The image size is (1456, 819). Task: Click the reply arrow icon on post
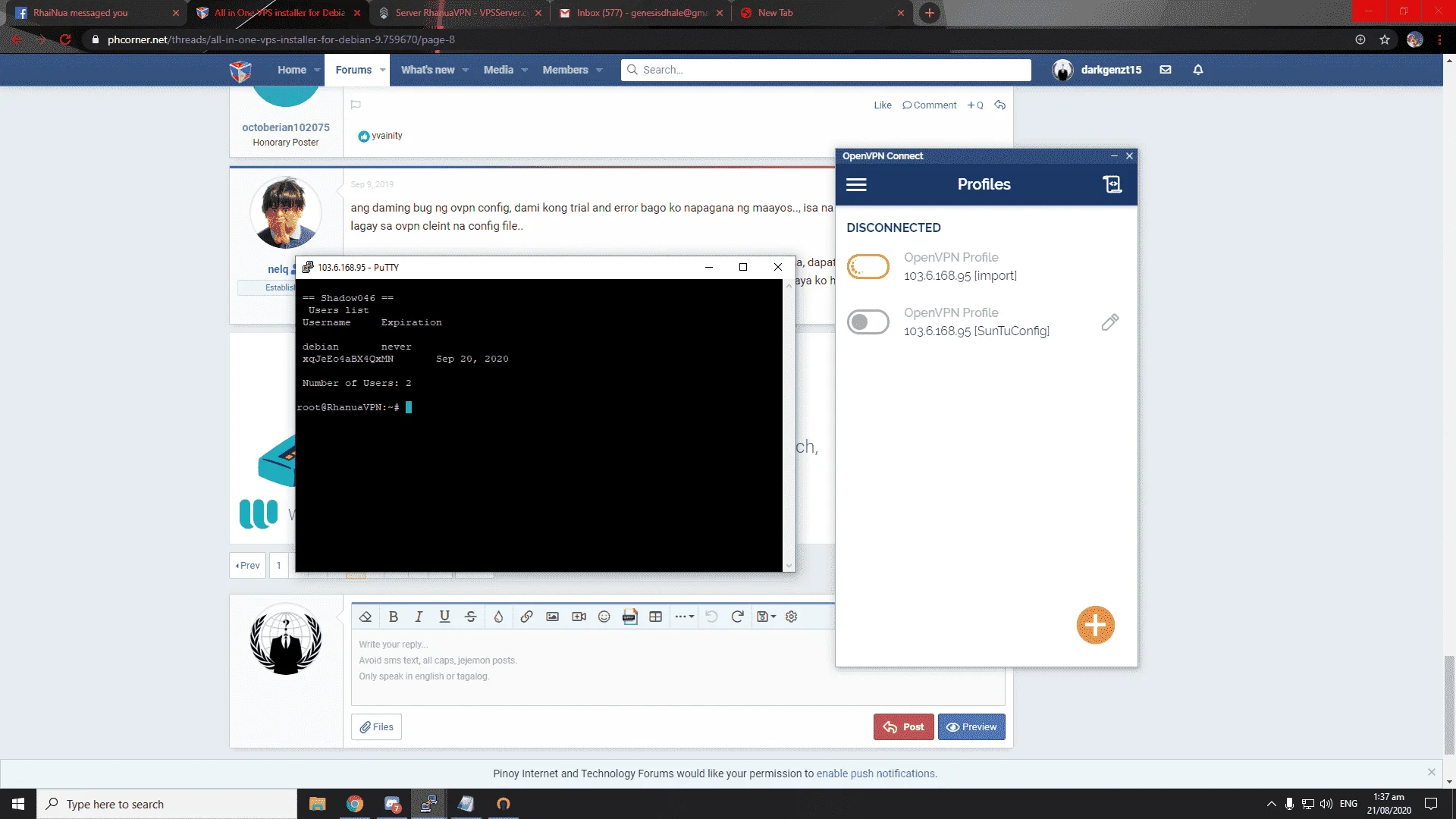click(x=1000, y=105)
